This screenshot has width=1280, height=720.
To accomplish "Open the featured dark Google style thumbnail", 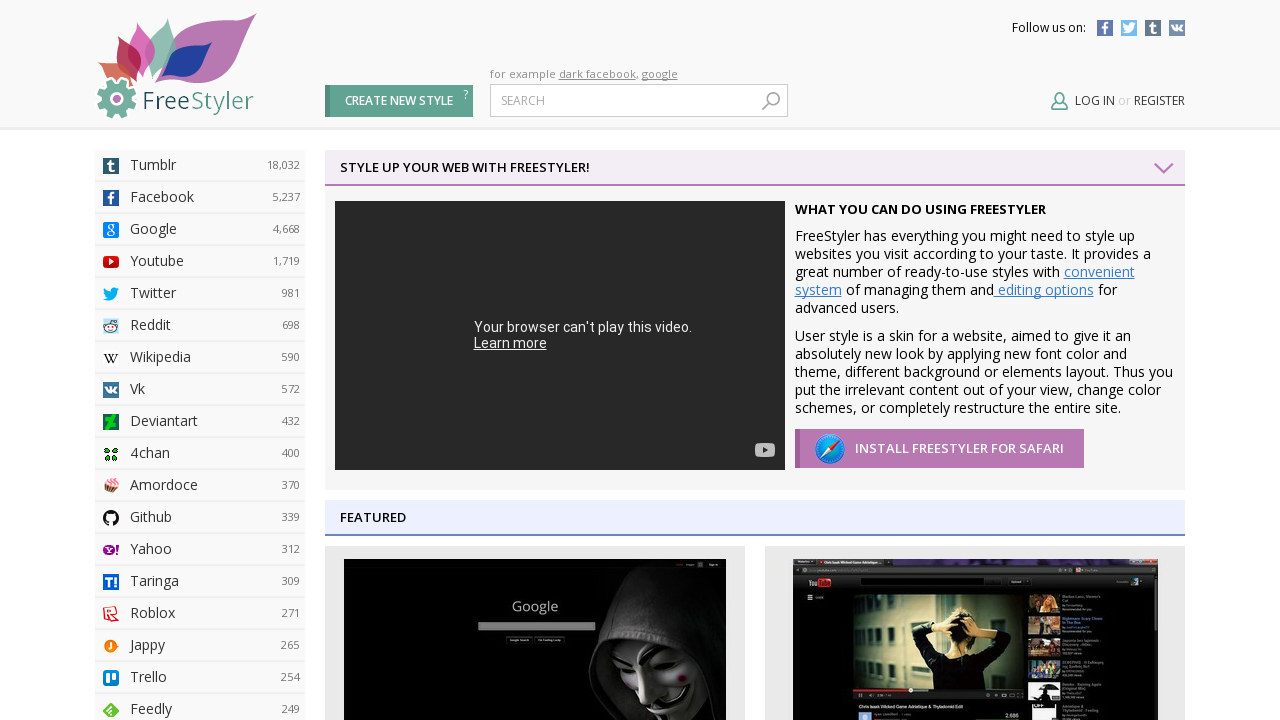I will [x=535, y=639].
